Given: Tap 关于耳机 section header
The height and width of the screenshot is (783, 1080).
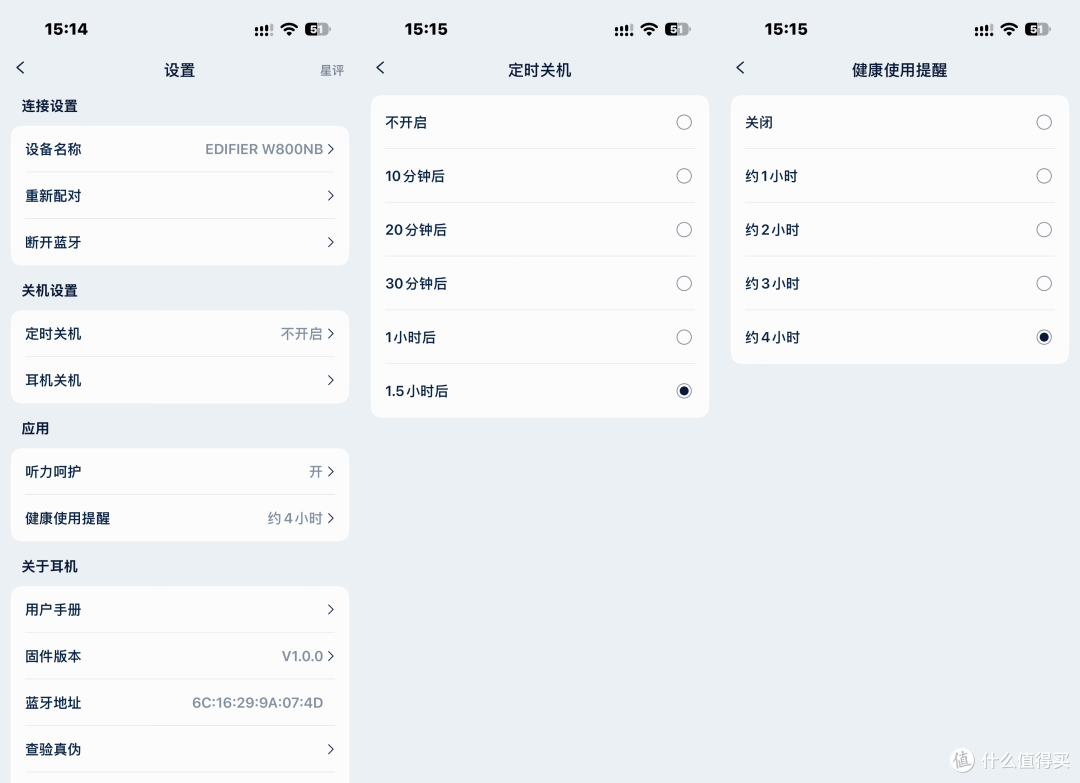Looking at the screenshot, I should pos(50,567).
